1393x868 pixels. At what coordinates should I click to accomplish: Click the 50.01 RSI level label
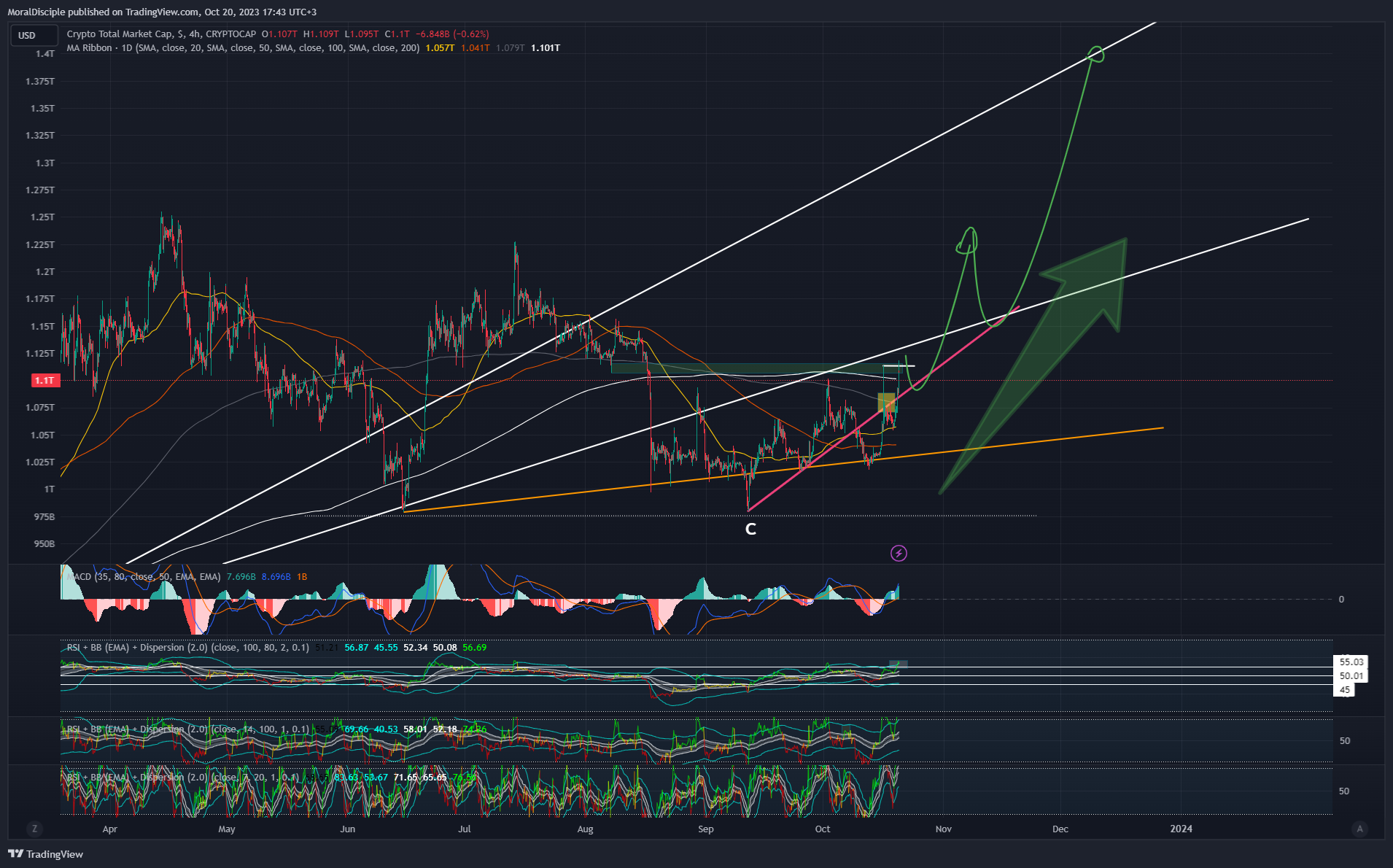point(1351,676)
